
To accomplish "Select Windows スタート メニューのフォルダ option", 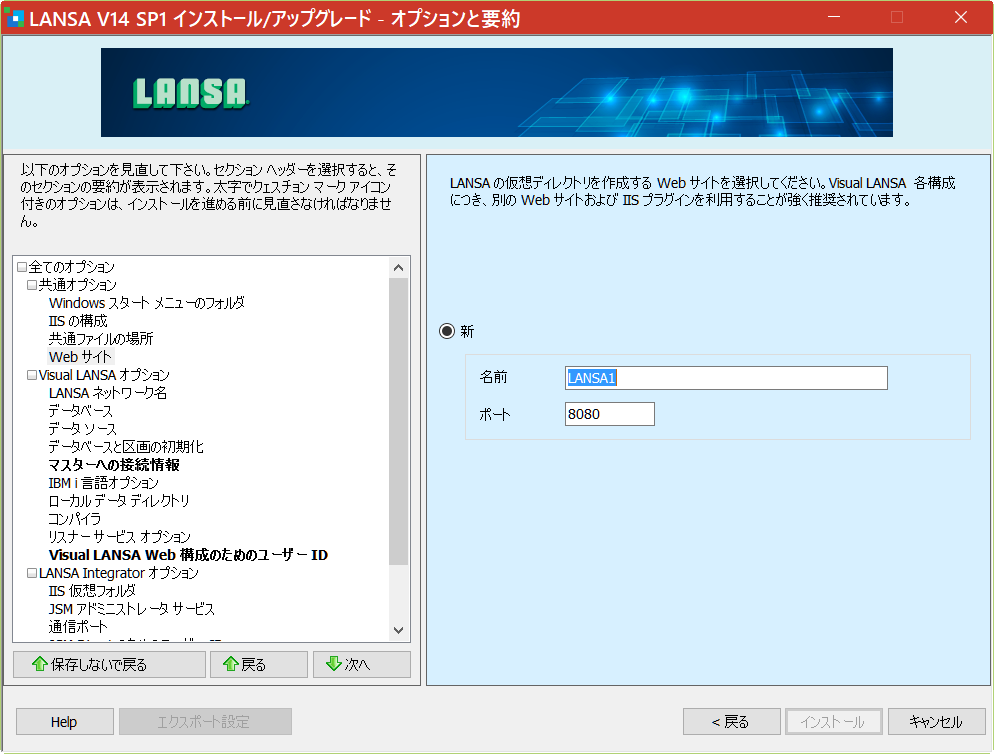I will [146, 303].
